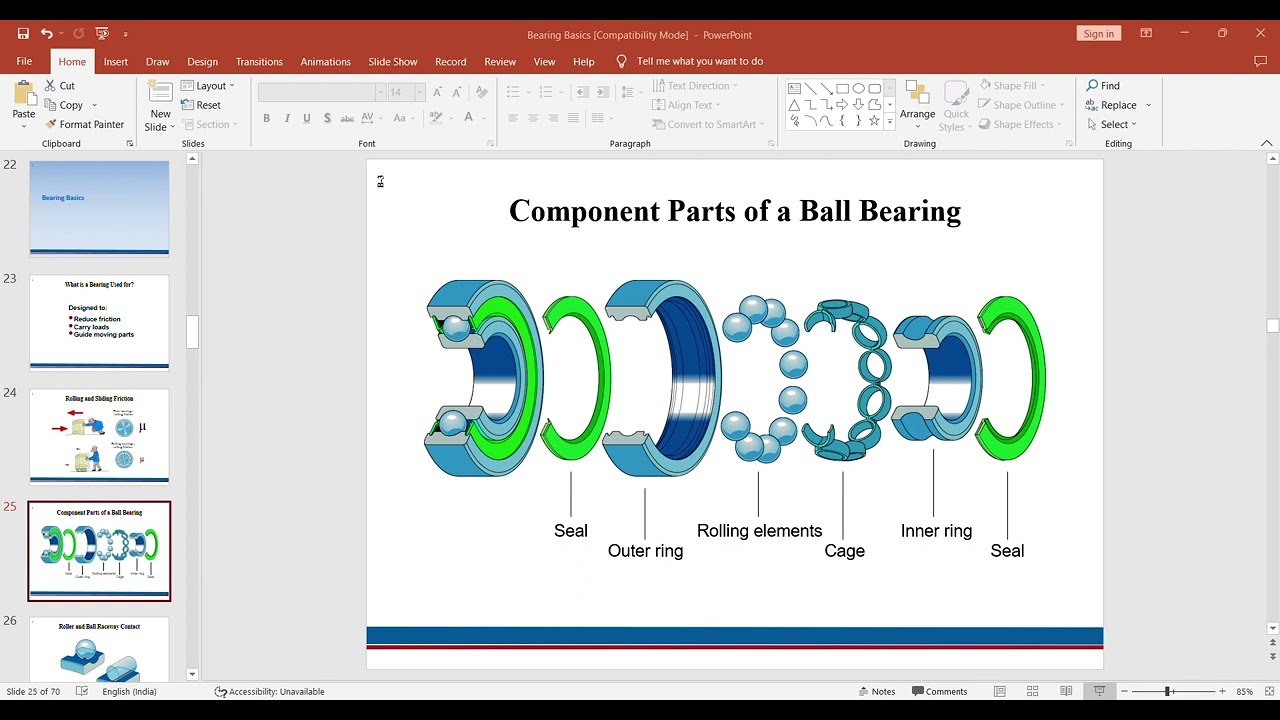Click Accessibility: Unavailable status

270,691
